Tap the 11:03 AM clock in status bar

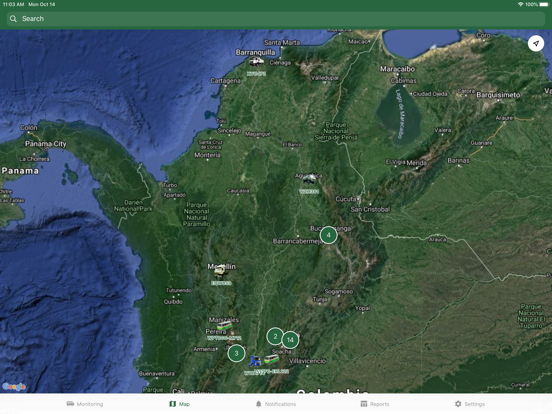pos(13,4)
